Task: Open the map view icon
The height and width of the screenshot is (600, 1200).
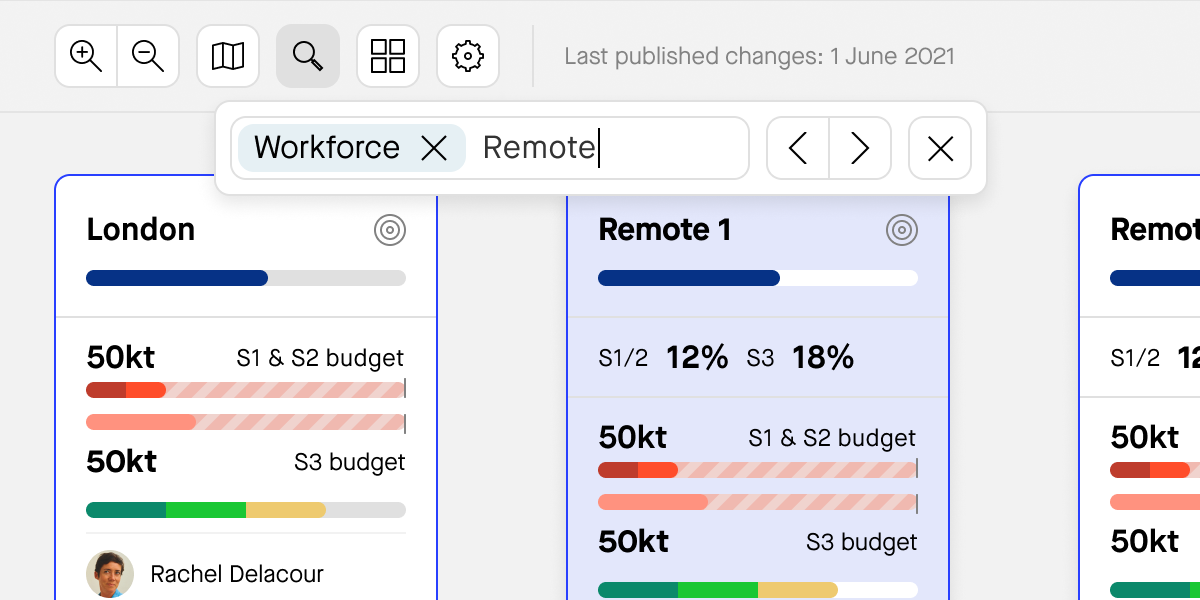Action: coord(228,56)
